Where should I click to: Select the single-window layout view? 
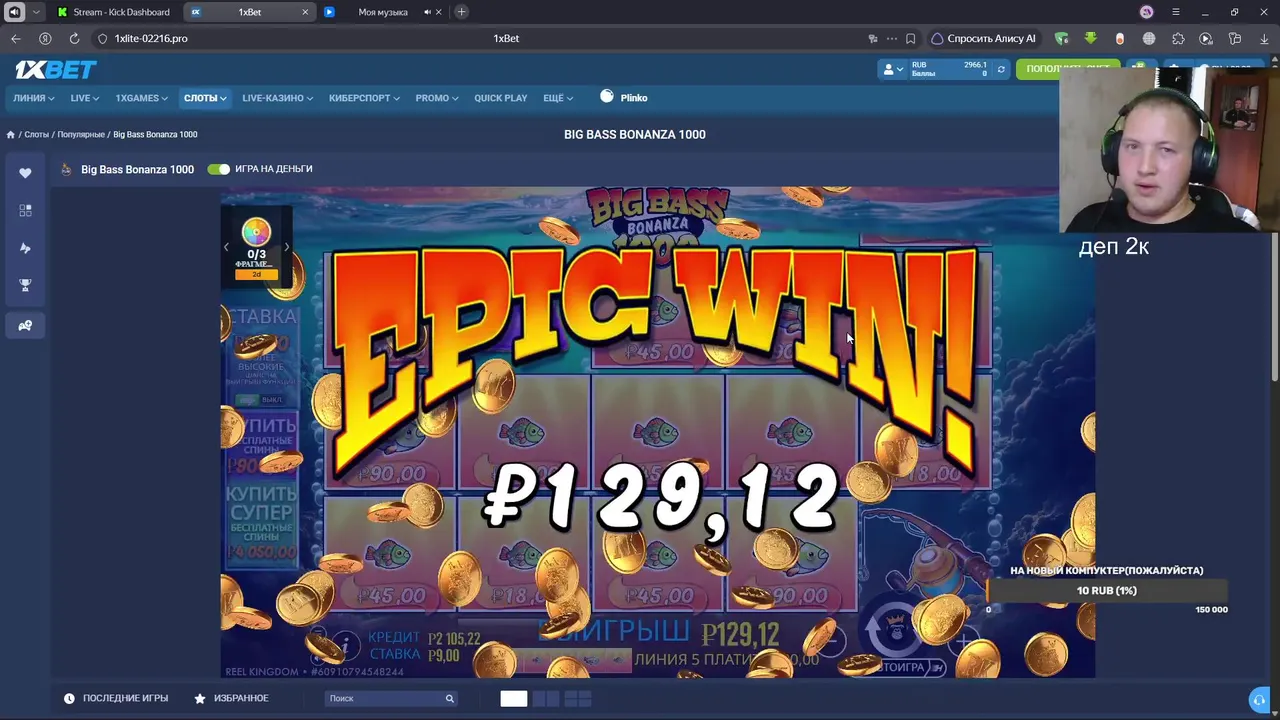click(514, 699)
